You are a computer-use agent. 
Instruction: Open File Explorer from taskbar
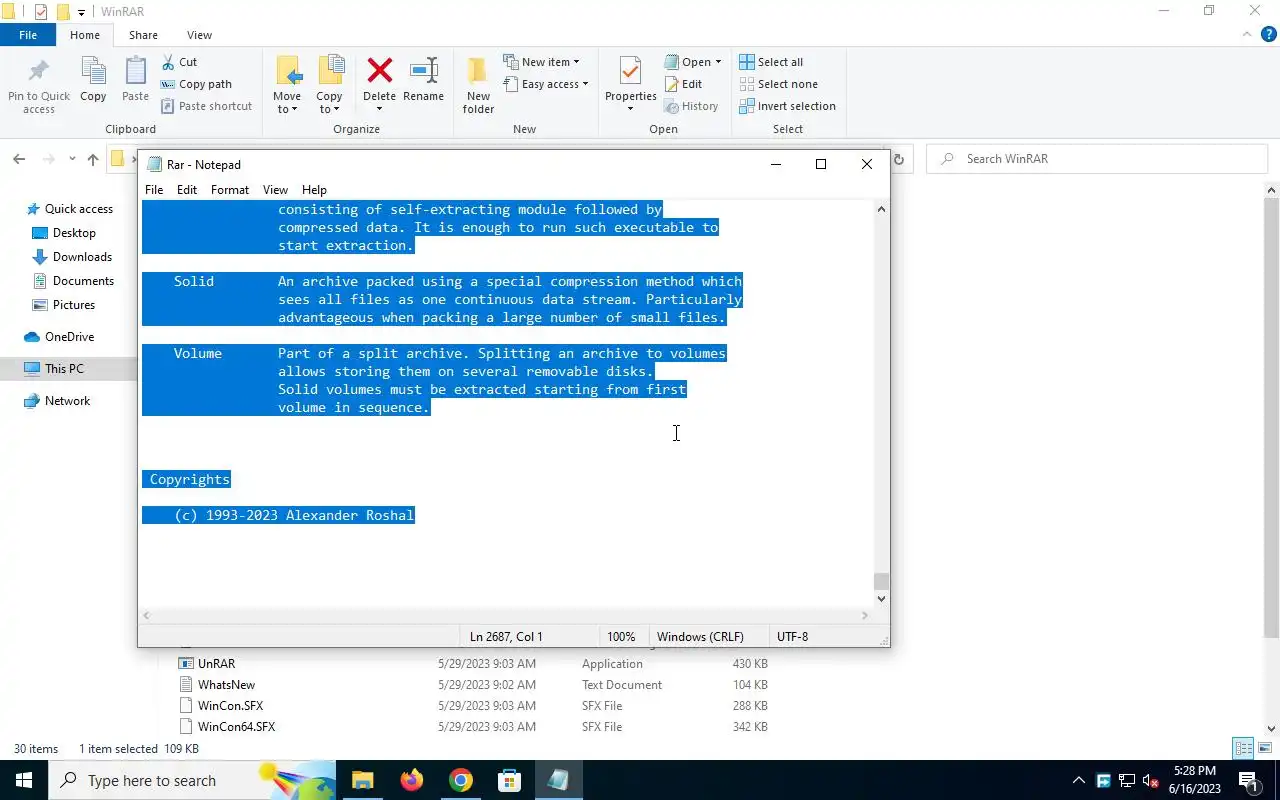pyautogui.click(x=362, y=780)
